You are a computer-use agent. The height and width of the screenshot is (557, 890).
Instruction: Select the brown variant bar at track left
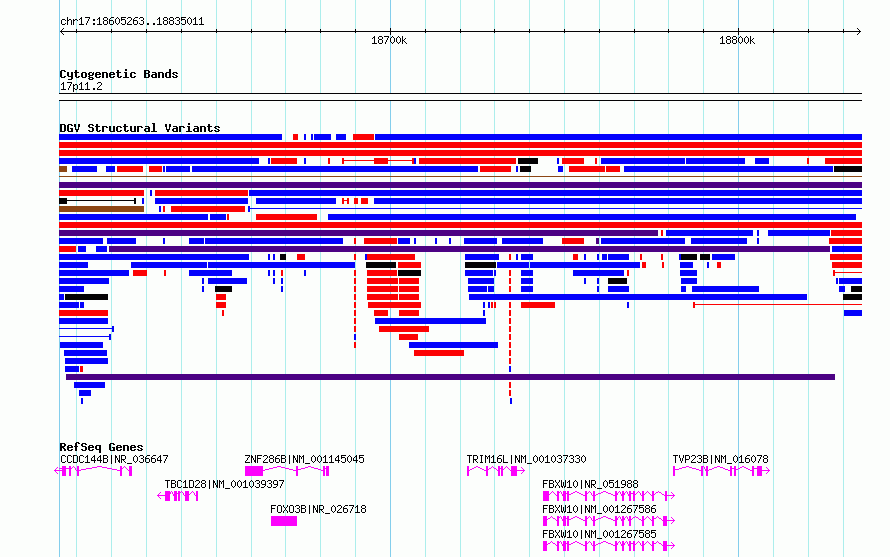point(102,209)
